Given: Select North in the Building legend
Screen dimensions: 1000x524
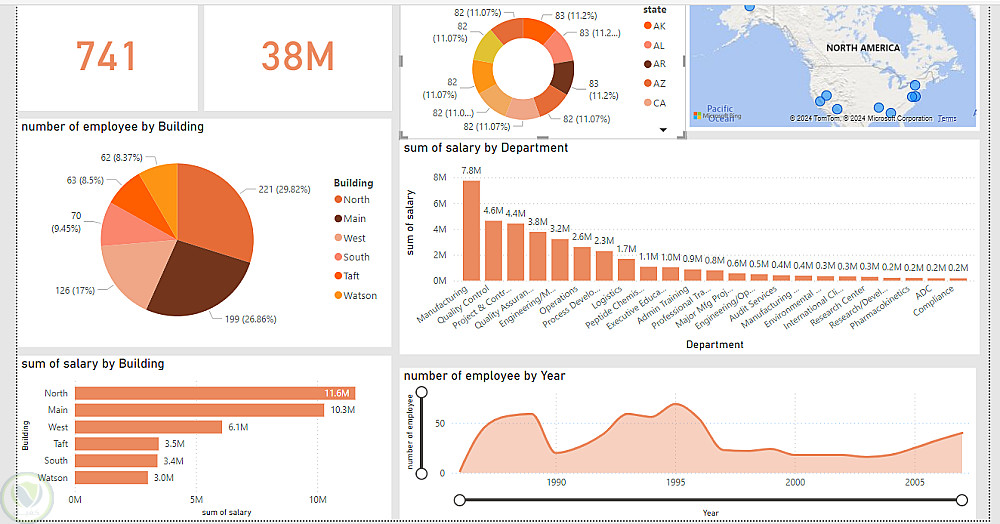Looking at the screenshot, I should (x=352, y=200).
